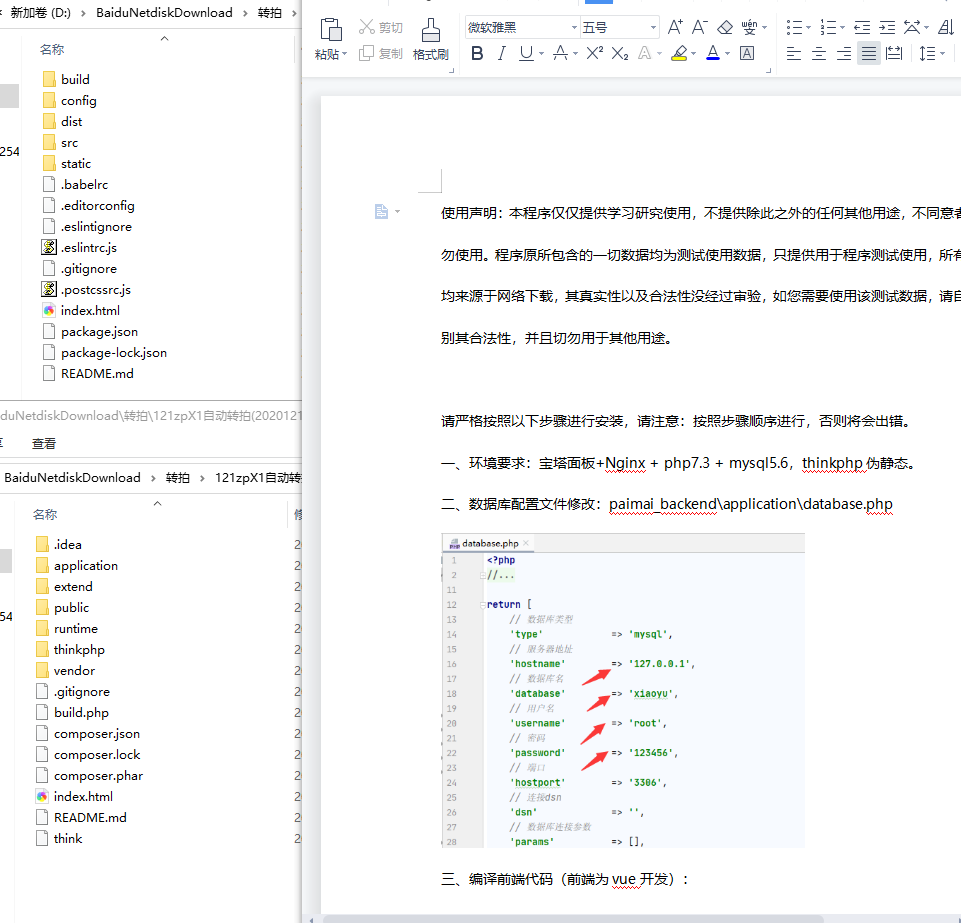Image resolution: width=961 pixels, height=923 pixels.
Task: Expand the highlight color dropdown arrow
Action: (693, 54)
